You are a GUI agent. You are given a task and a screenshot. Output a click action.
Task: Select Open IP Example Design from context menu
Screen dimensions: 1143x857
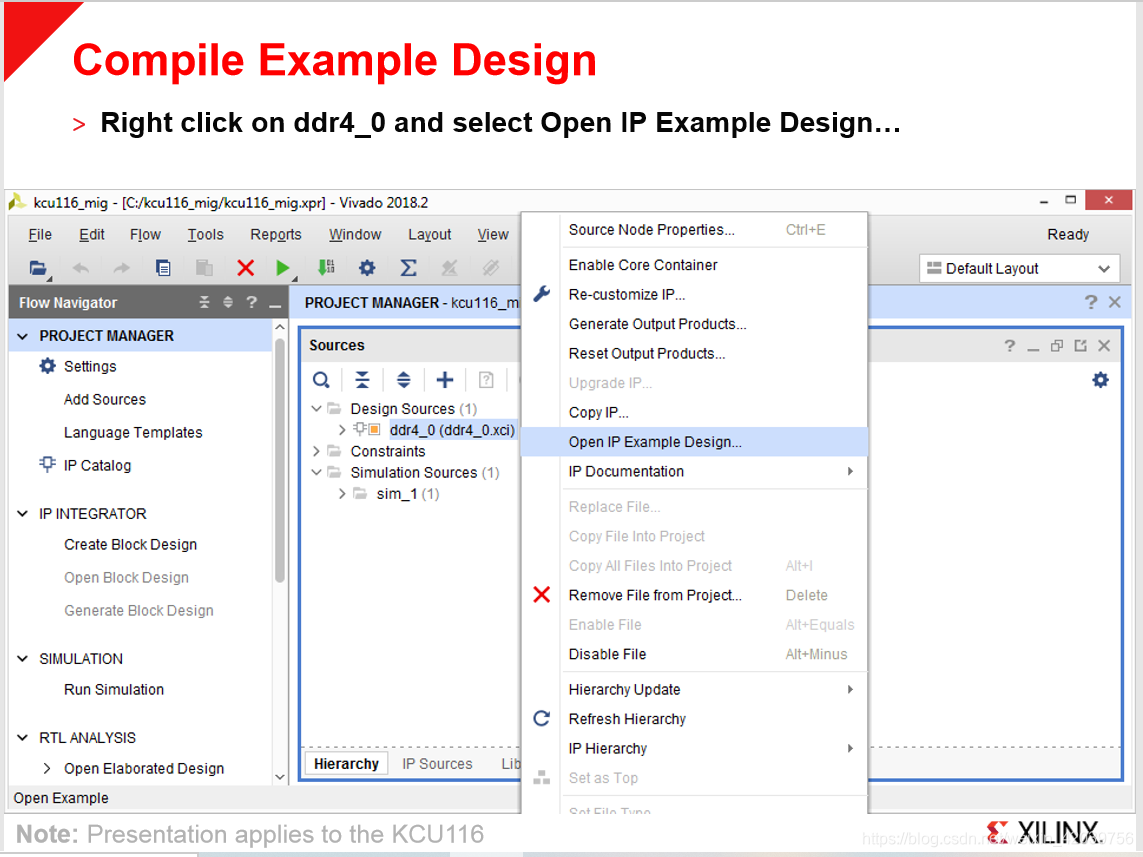click(x=695, y=442)
